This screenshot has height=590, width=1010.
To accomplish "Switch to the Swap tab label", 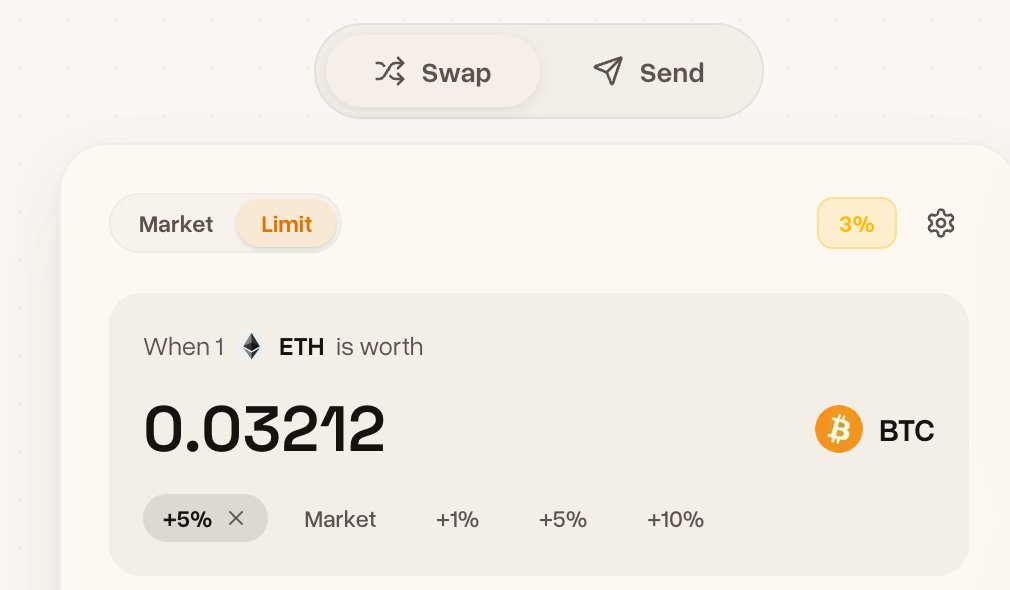I will 456,73.
